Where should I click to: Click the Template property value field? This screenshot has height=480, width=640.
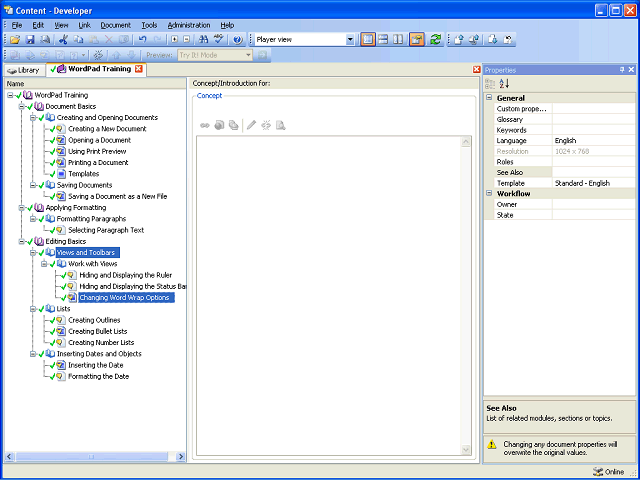(x=593, y=183)
